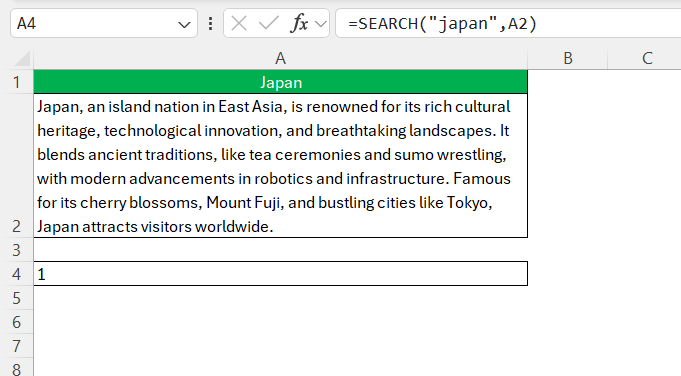Click into the formula bar with the SEARCH formula
The width and height of the screenshot is (681, 376).
pyautogui.click(x=508, y=23)
